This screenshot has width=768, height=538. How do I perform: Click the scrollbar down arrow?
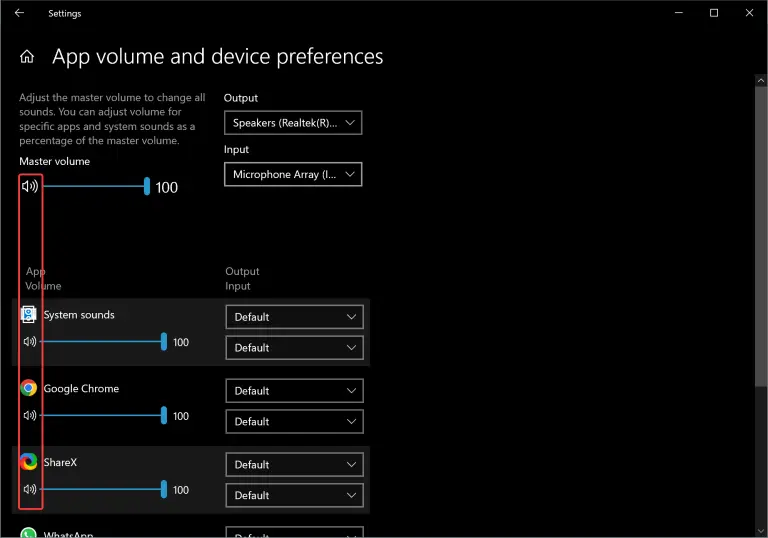761,531
